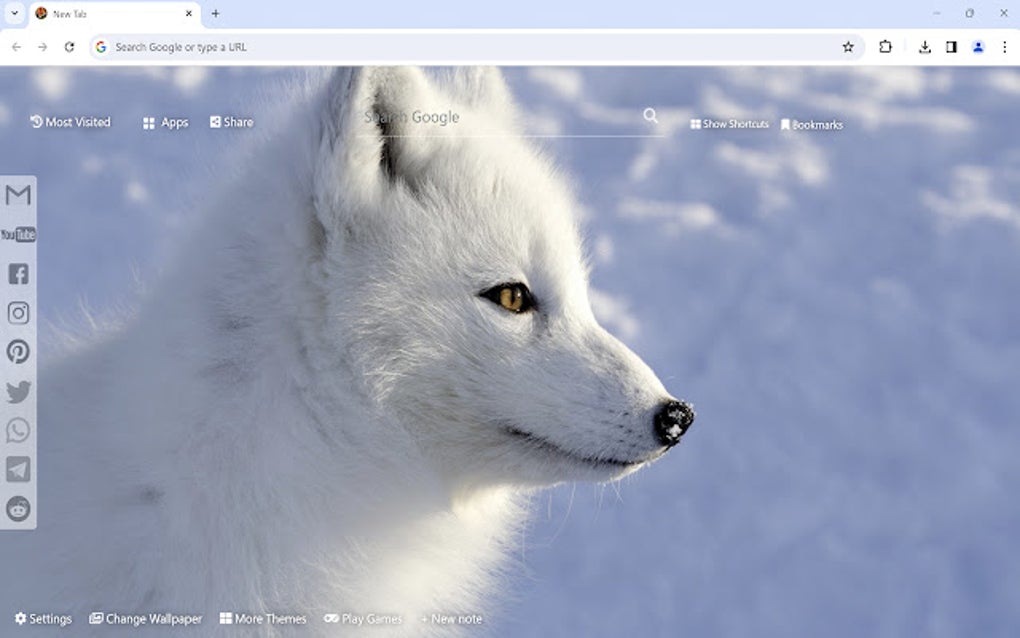Open YouTube from the sidebar
This screenshot has height=638, width=1020.
pyautogui.click(x=18, y=234)
